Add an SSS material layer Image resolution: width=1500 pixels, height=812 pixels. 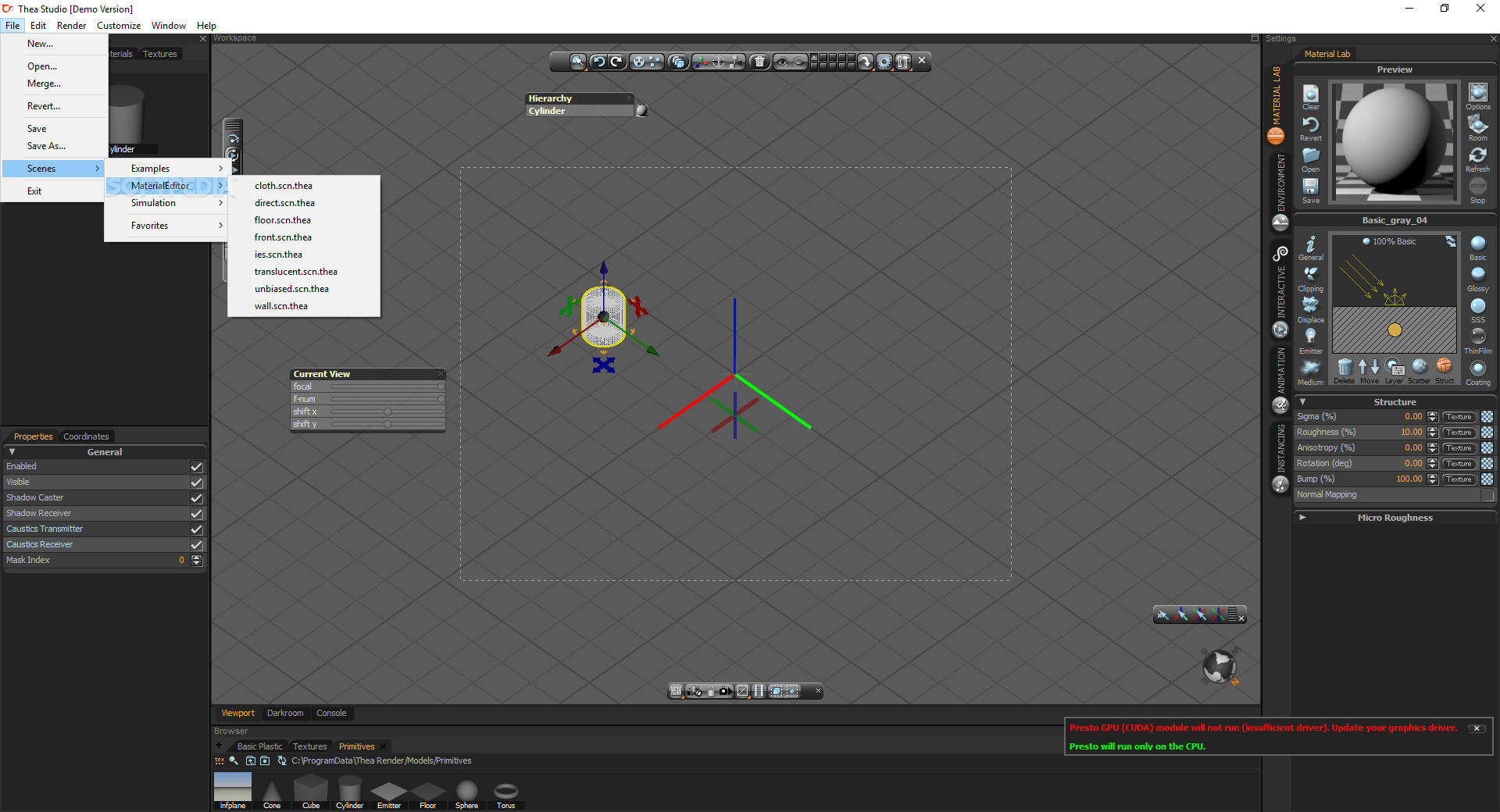tap(1477, 310)
